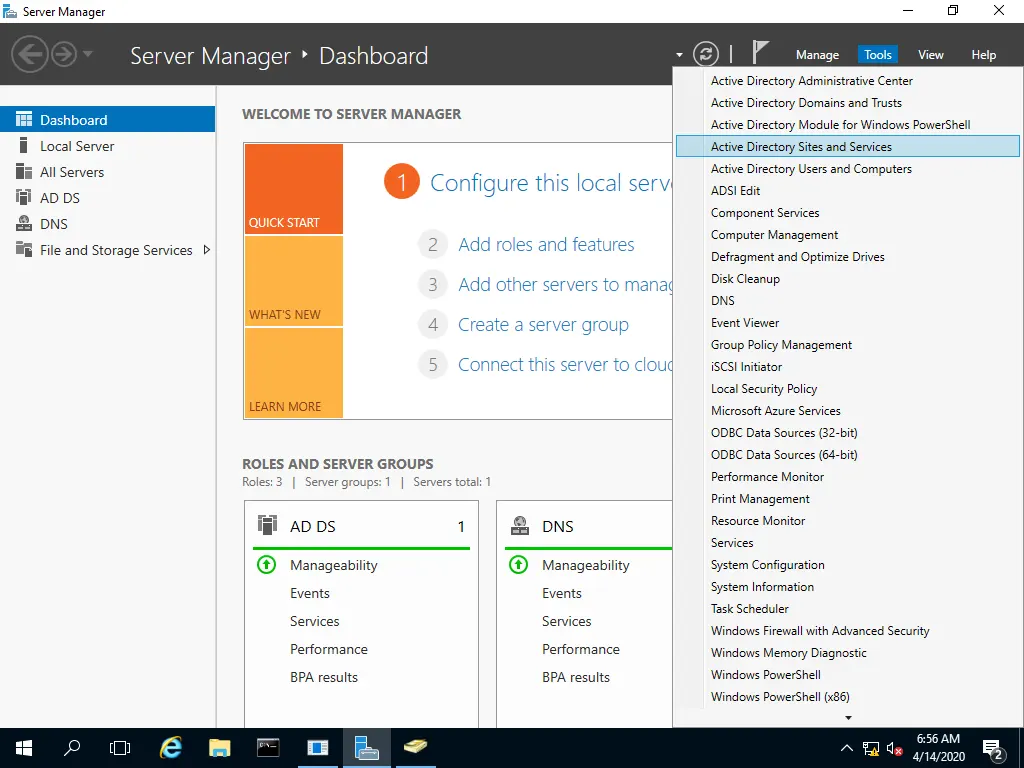Click the back navigation arrow
Screen dimensions: 1024x768
[29, 54]
